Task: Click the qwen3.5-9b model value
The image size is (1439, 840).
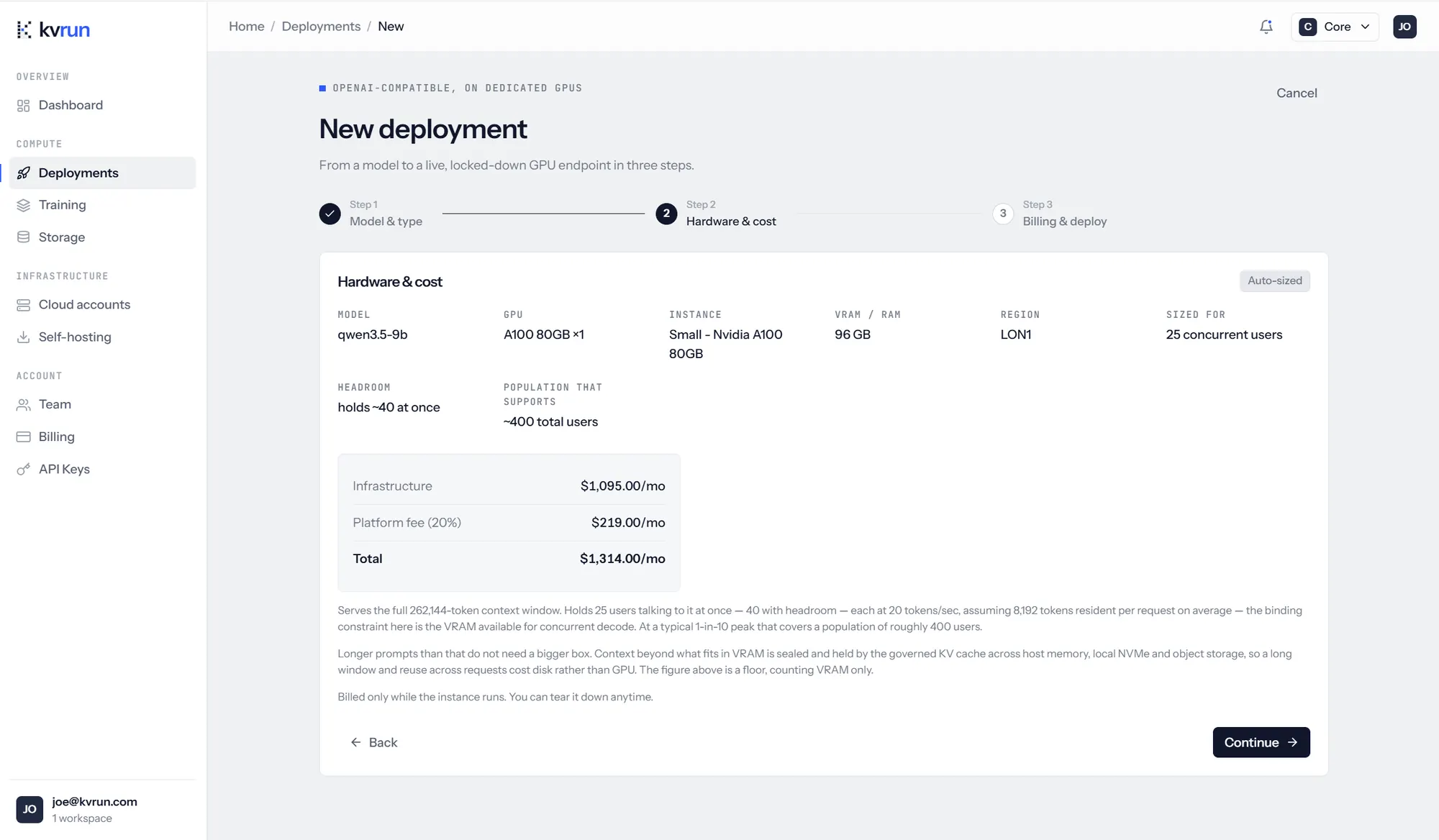Action: coord(373,334)
